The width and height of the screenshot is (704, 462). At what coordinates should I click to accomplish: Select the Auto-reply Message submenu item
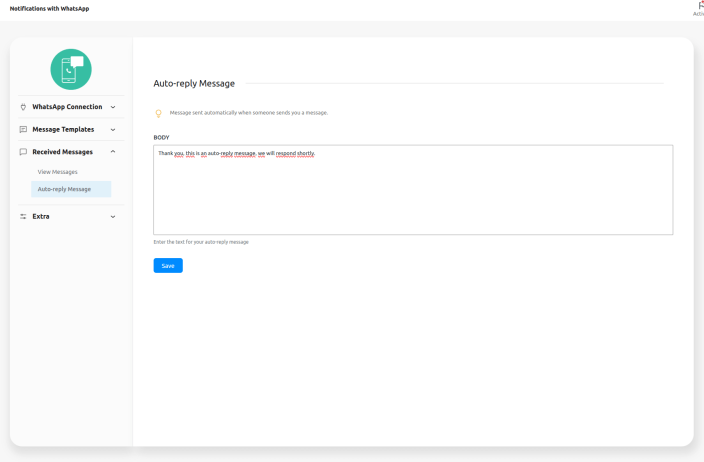(x=64, y=189)
